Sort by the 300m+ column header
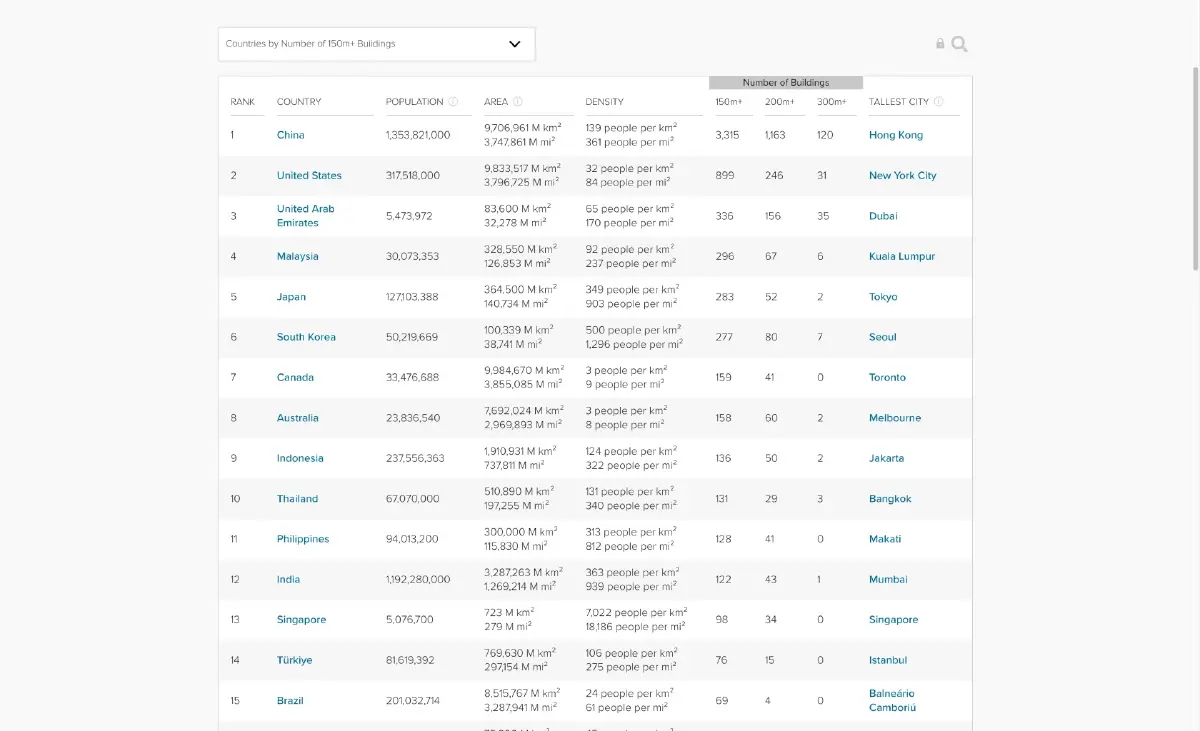The width and height of the screenshot is (1200, 731). tap(831, 102)
